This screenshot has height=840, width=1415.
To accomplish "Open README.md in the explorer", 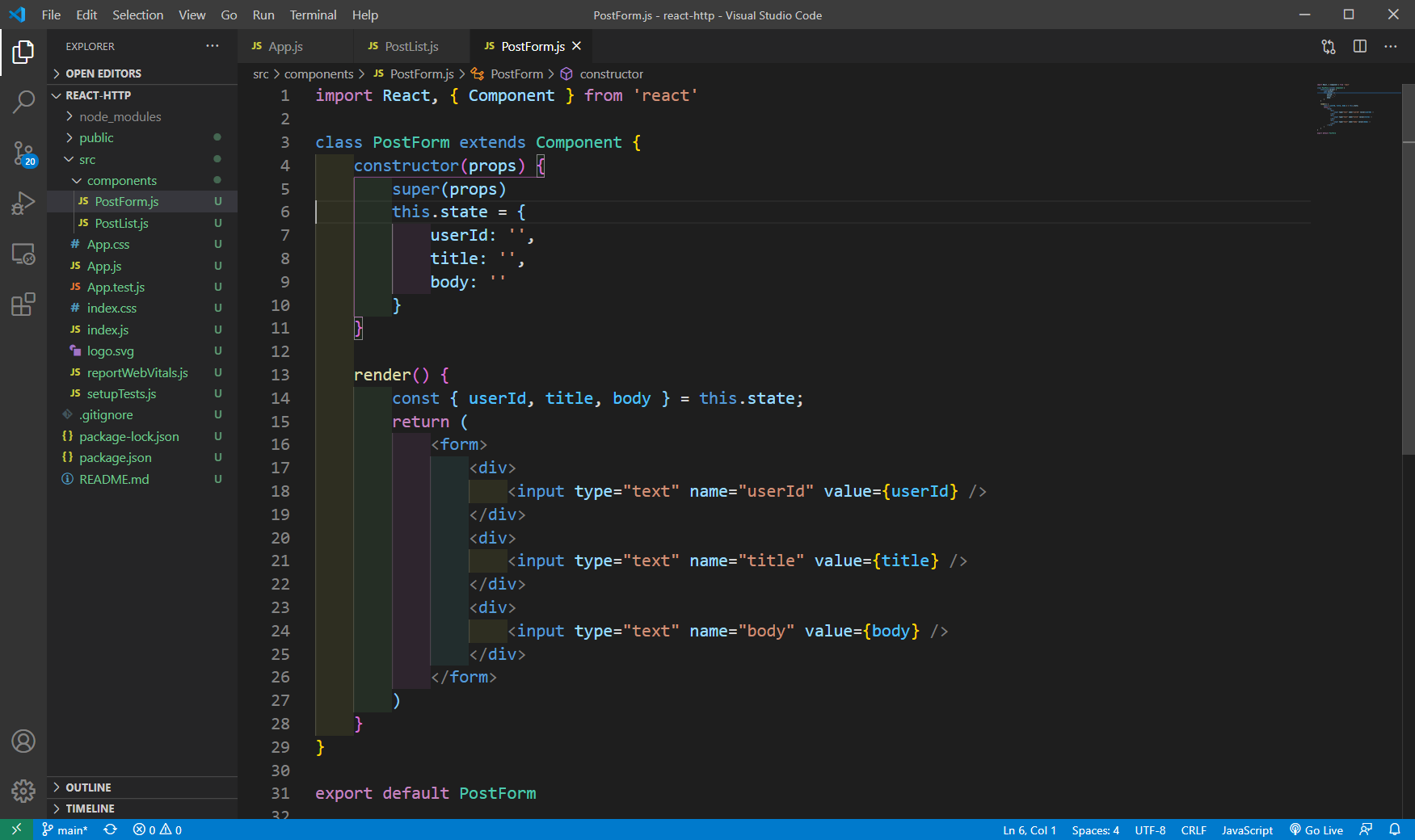I will [142, 479].
